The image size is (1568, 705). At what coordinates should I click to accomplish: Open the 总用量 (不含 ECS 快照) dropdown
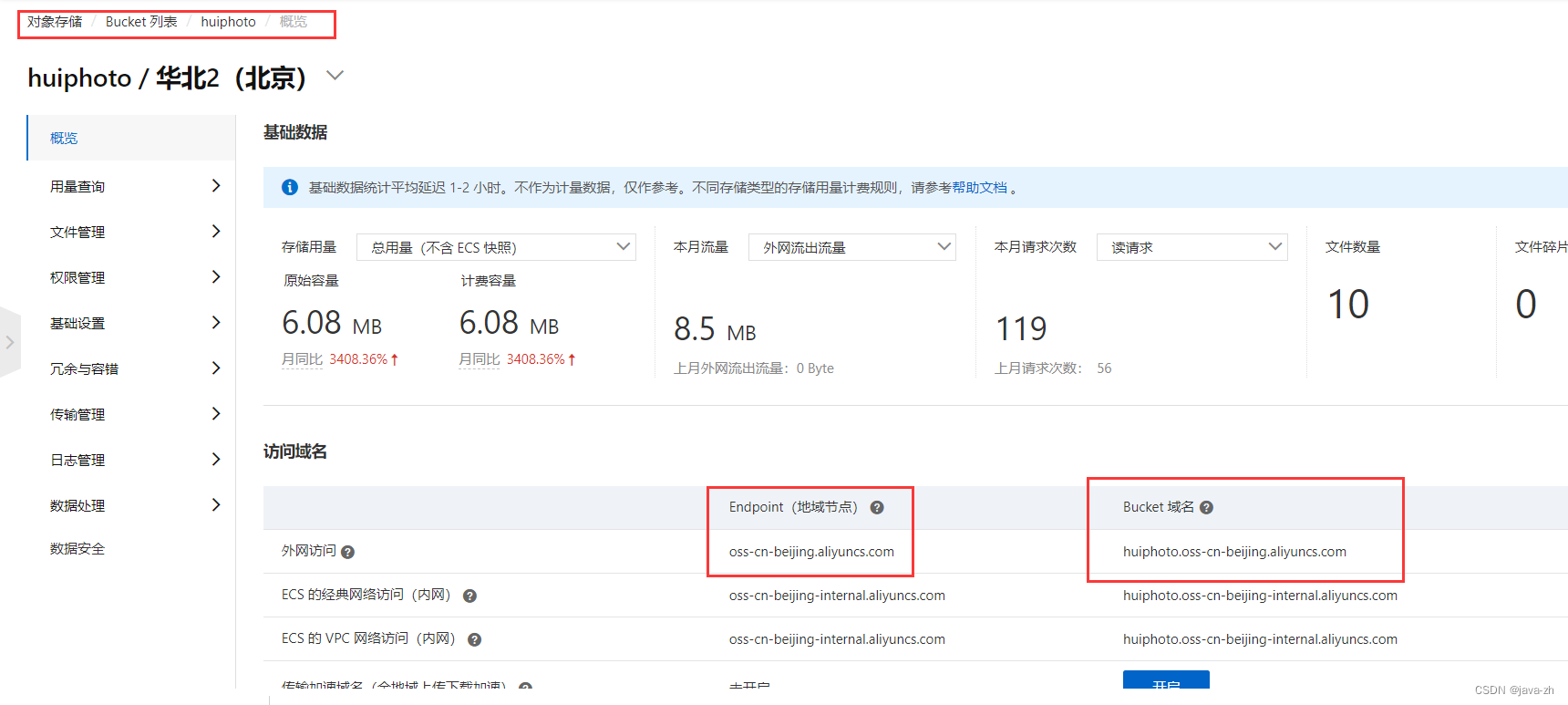click(x=496, y=247)
